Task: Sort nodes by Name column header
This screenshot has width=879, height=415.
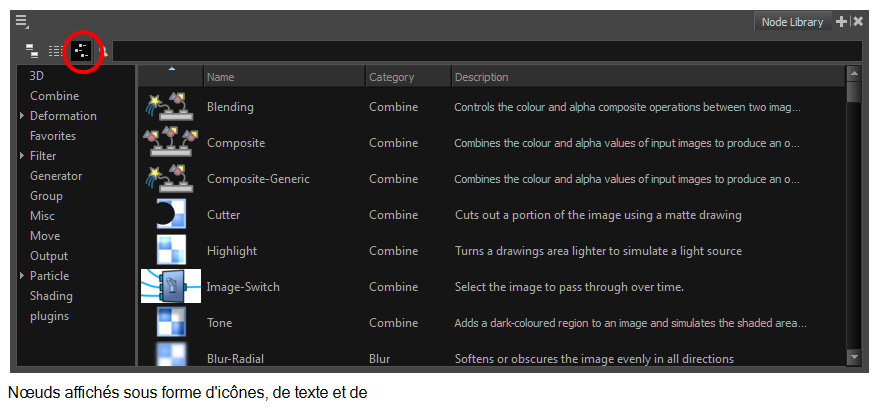Action: (x=283, y=77)
